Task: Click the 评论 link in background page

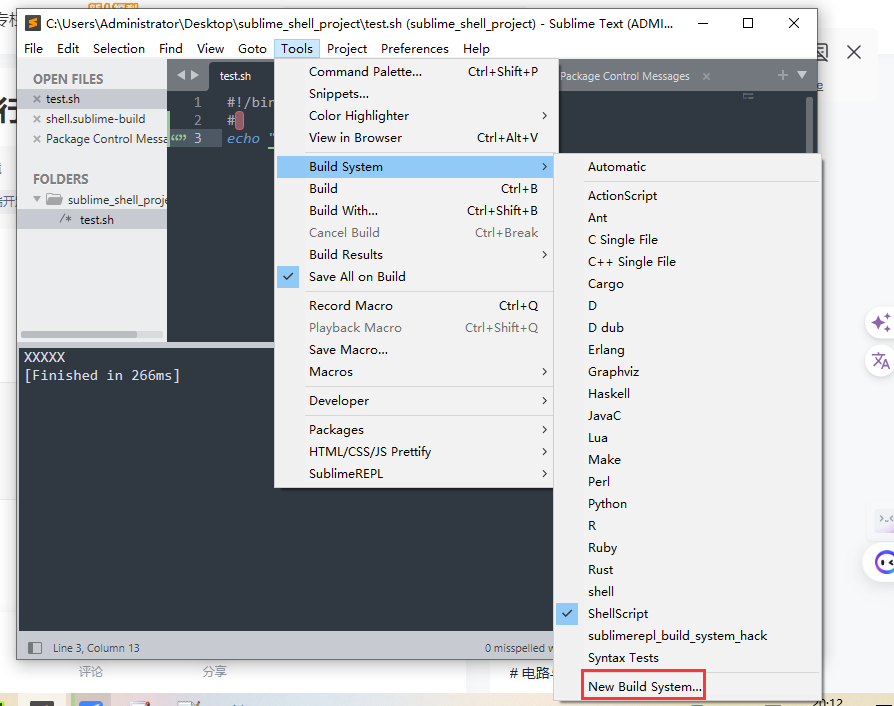Action: click(x=91, y=672)
